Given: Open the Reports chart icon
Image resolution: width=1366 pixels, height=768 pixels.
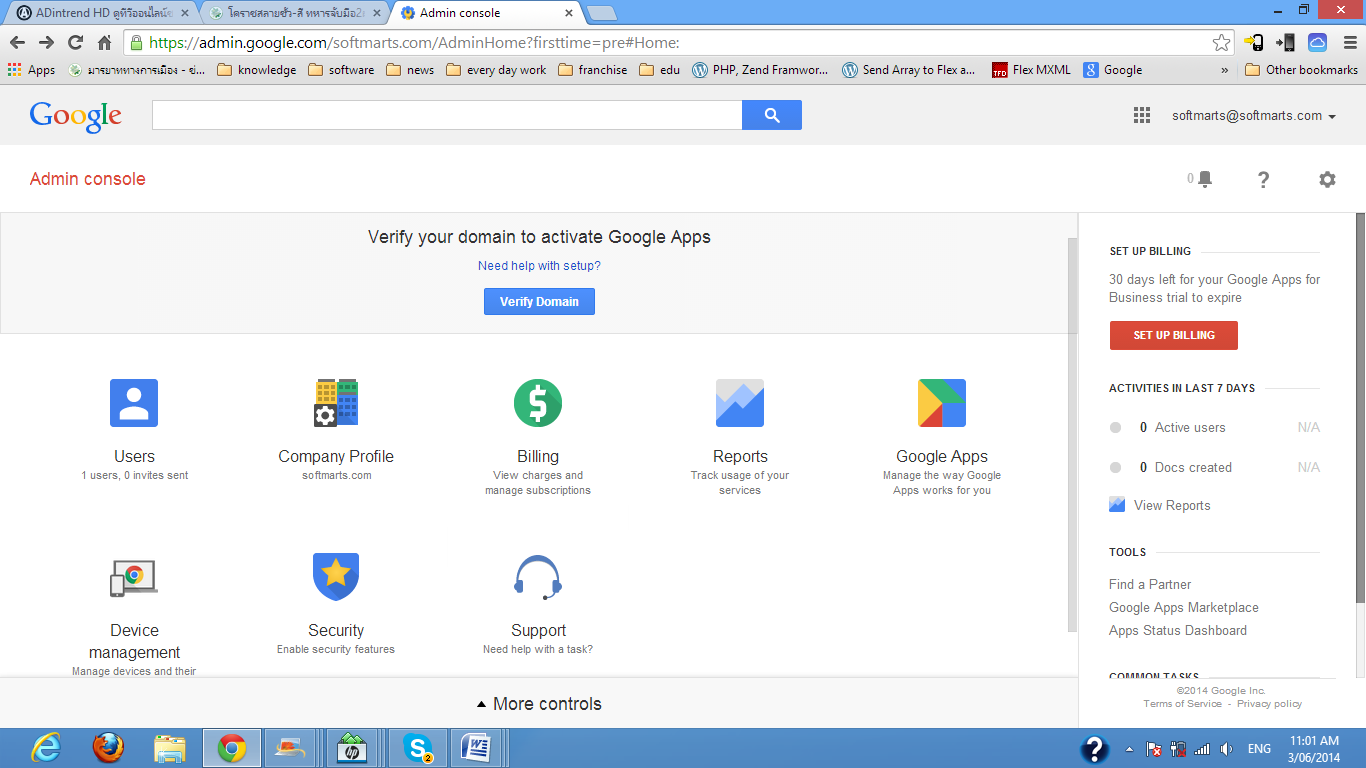Looking at the screenshot, I should point(740,403).
